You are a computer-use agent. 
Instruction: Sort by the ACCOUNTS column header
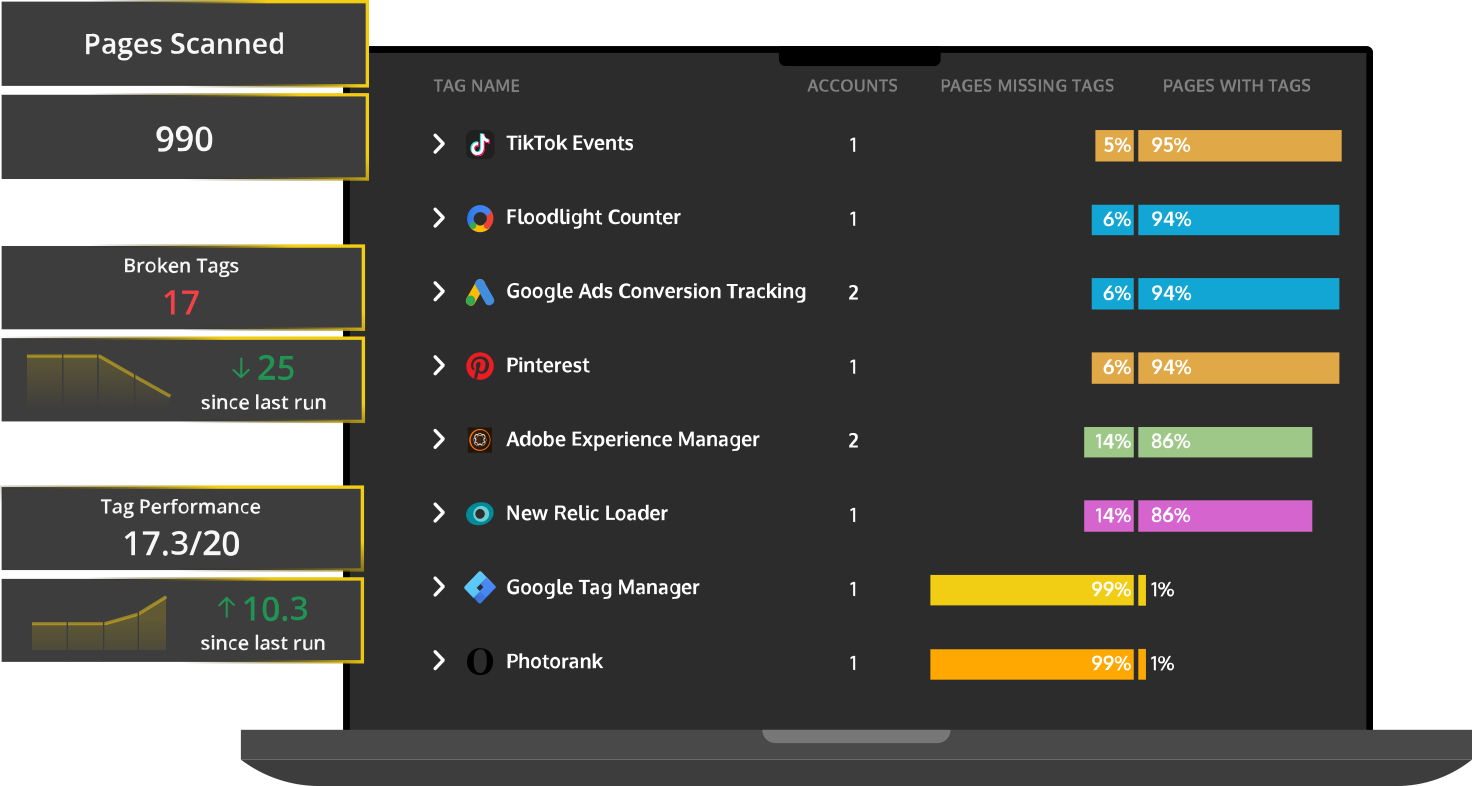[852, 86]
